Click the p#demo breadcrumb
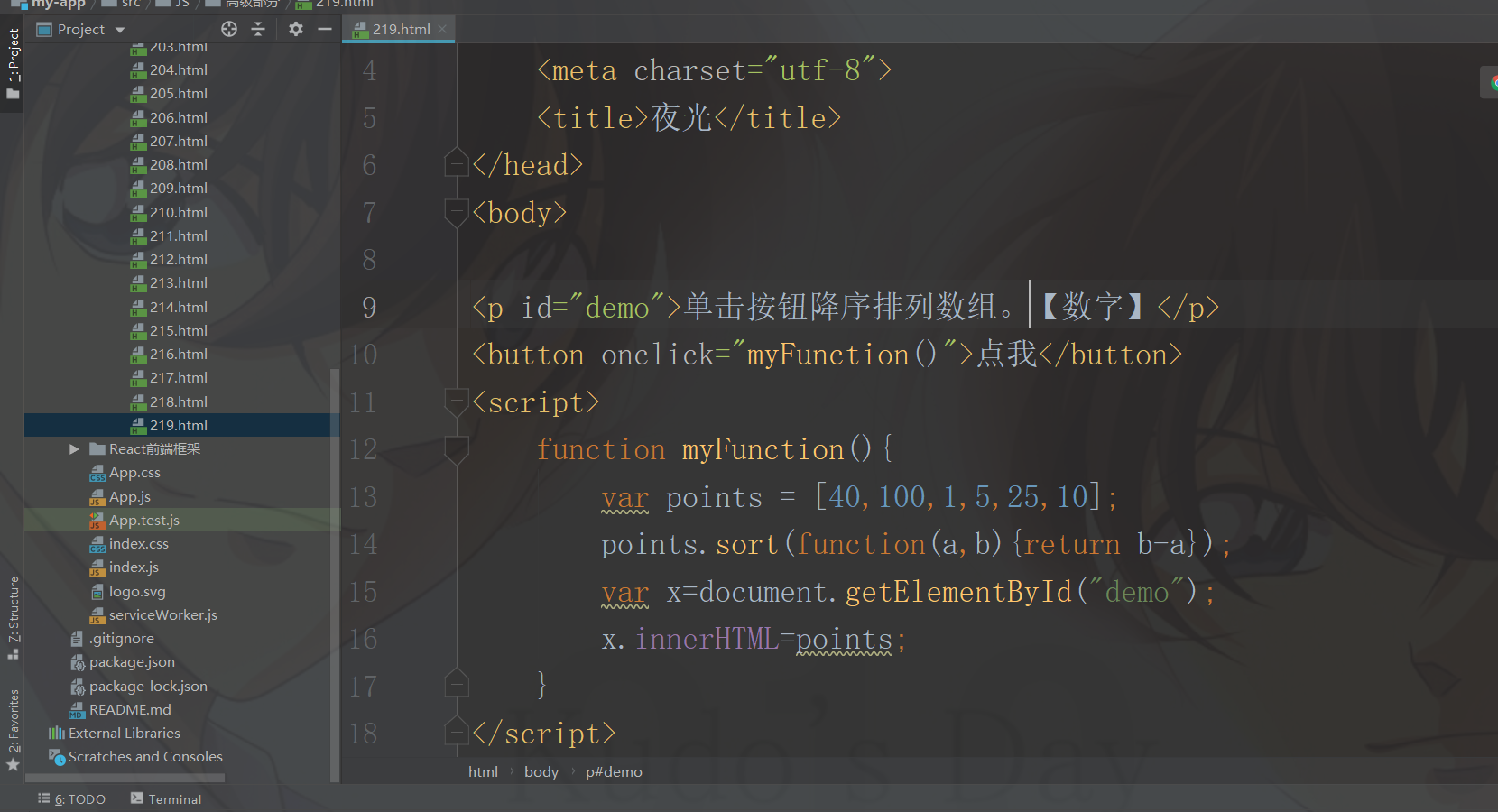 [x=614, y=772]
